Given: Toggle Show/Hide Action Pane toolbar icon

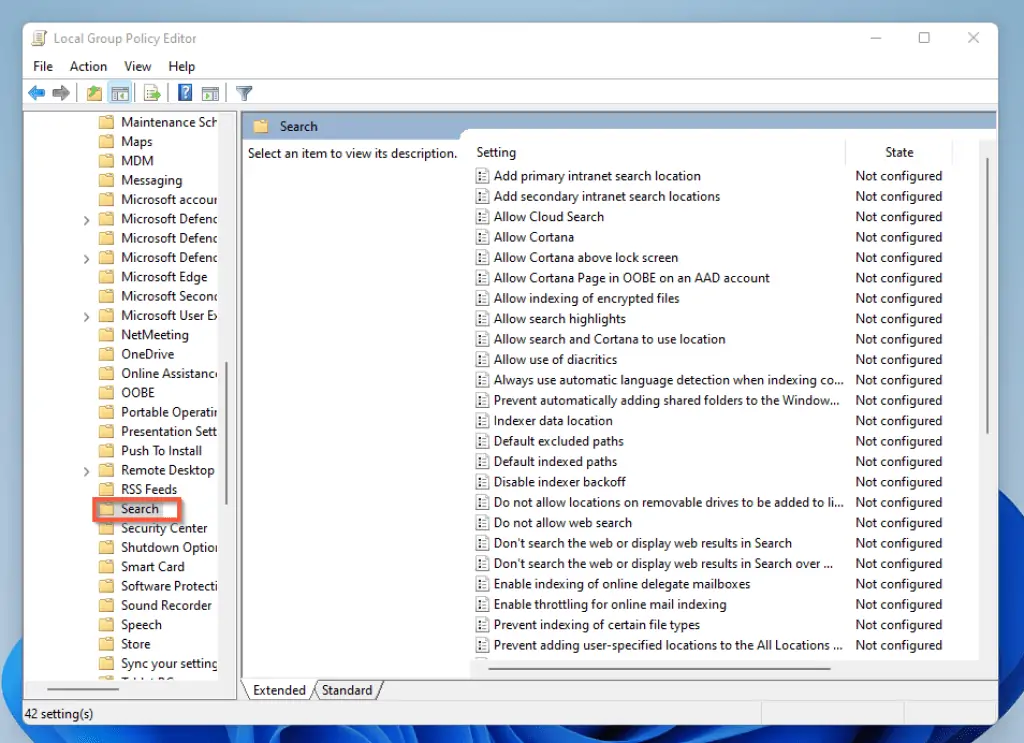Looking at the screenshot, I should click(210, 93).
